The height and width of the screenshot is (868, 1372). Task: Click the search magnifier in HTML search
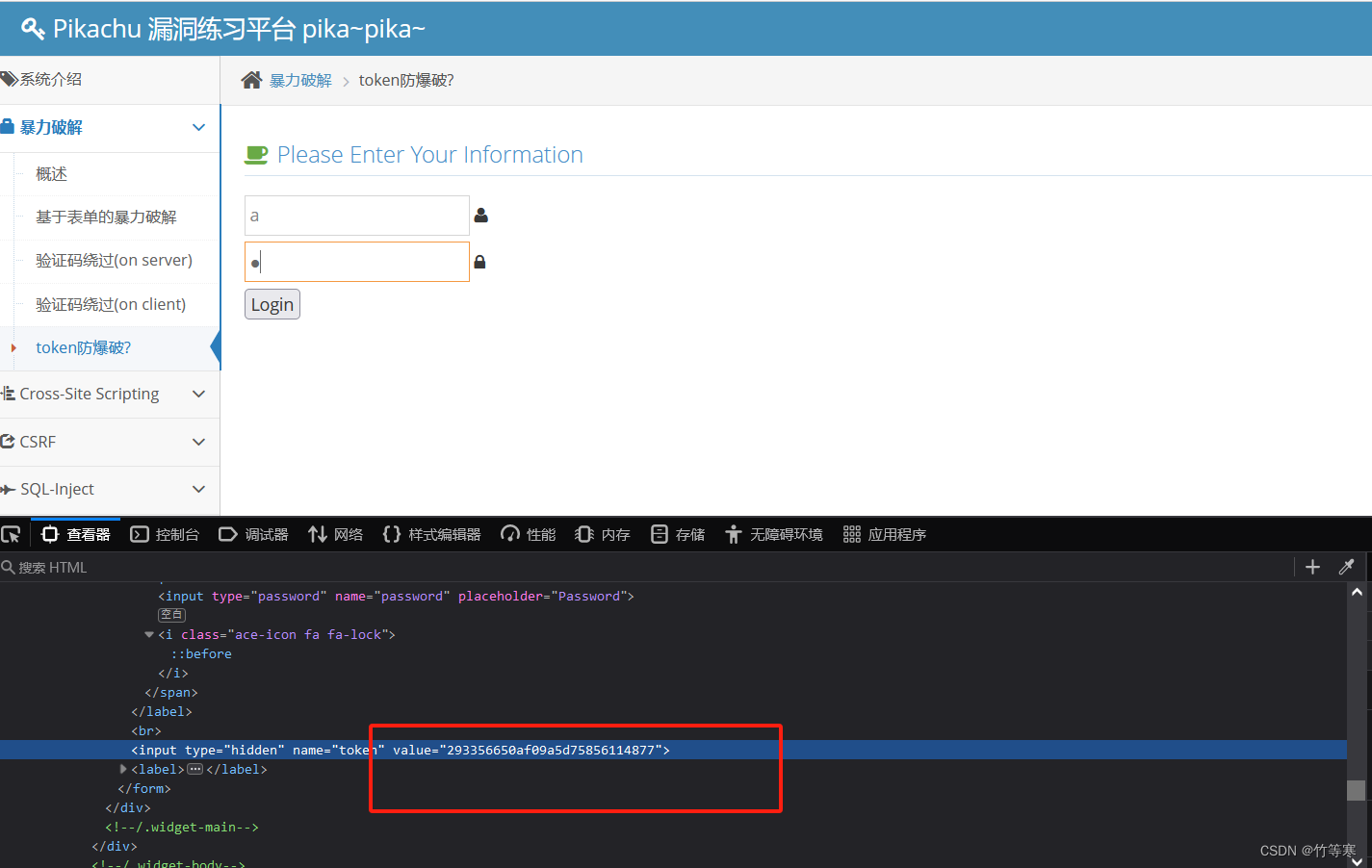[x=8, y=568]
